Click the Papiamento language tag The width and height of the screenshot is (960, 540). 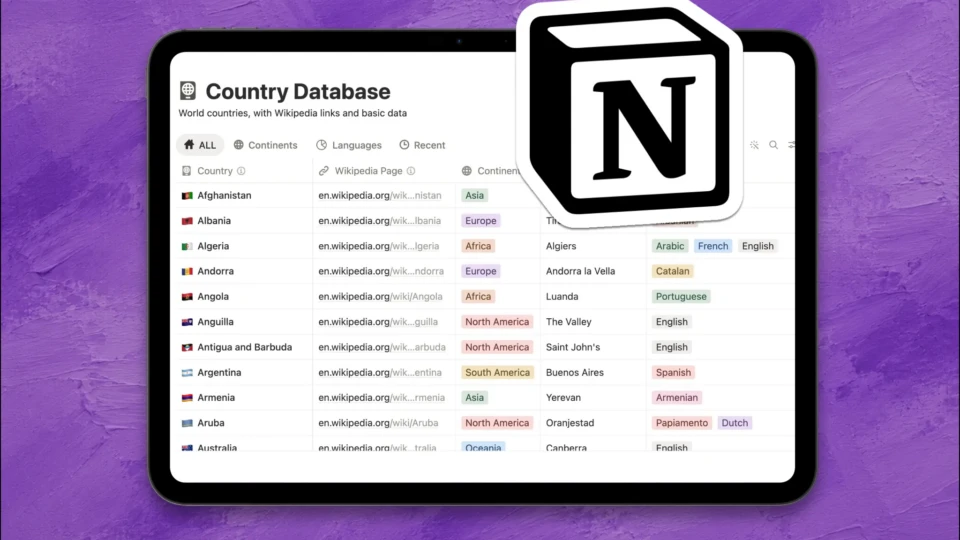(x=681, y=422)
